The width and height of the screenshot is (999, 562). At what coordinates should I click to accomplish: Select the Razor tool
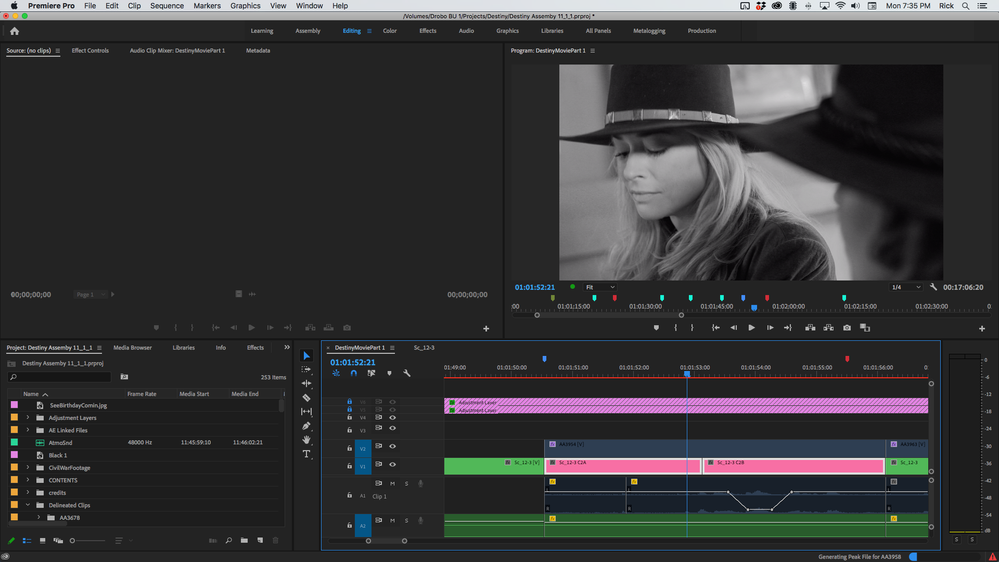[307, 398]
